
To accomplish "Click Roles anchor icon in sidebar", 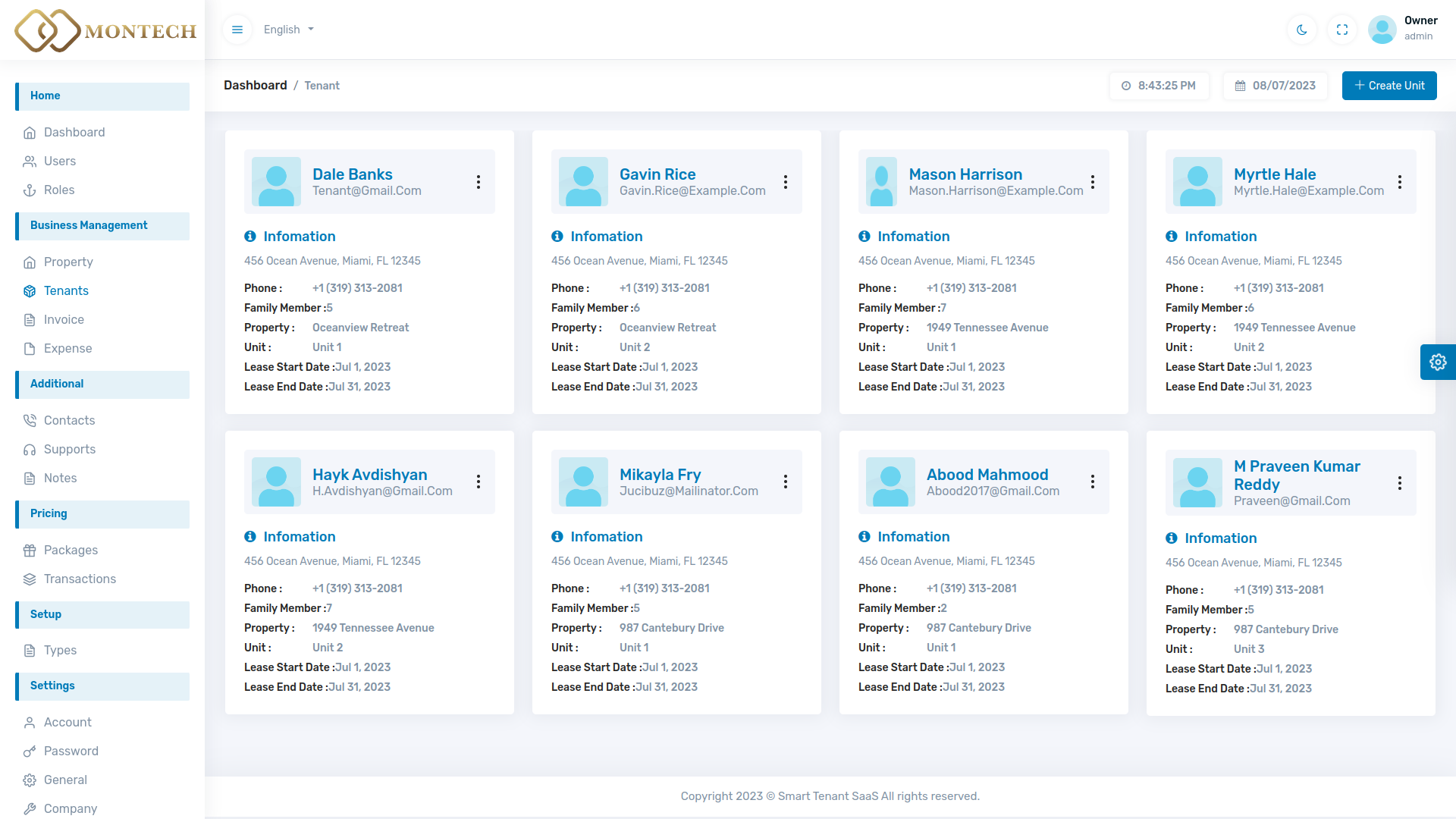I will [30, 190].
